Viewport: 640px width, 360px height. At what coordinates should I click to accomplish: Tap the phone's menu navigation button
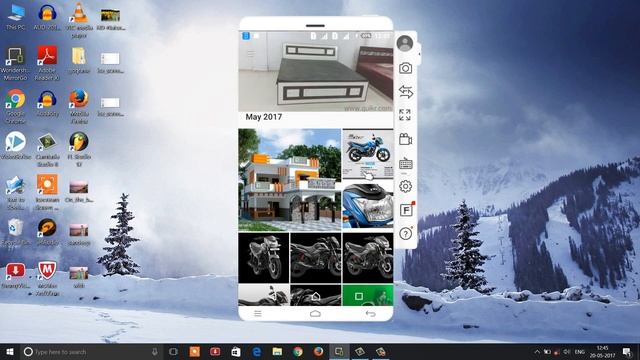pos(258,313)
